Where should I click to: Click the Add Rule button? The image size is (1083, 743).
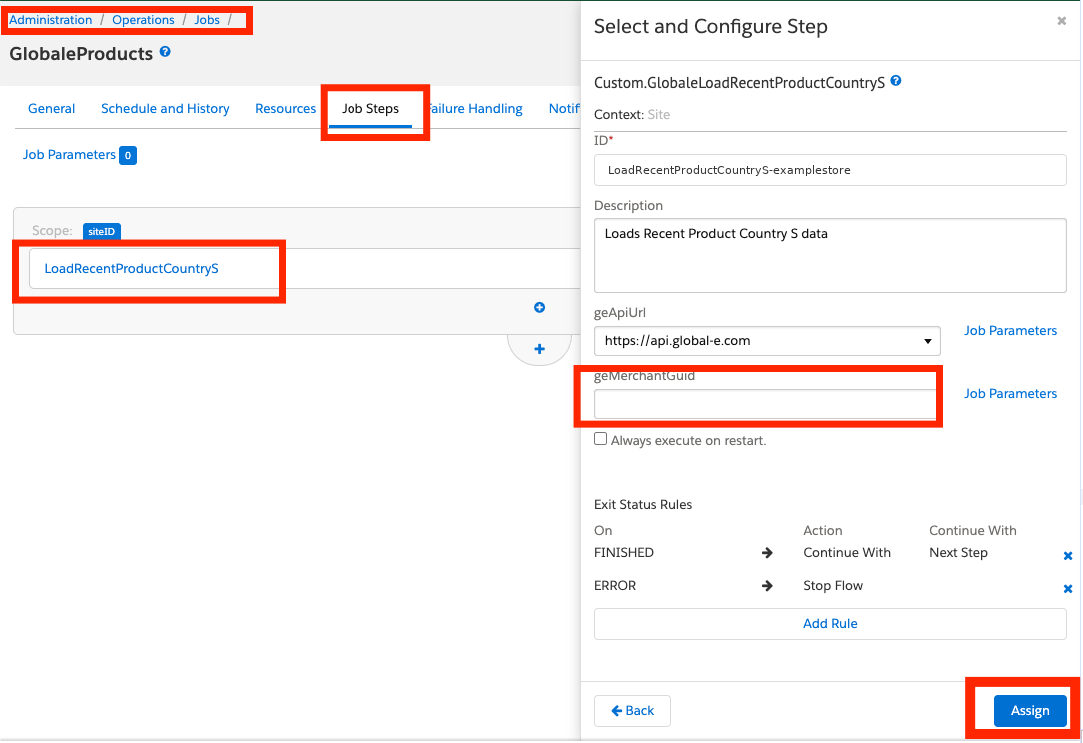pos(830,624)
